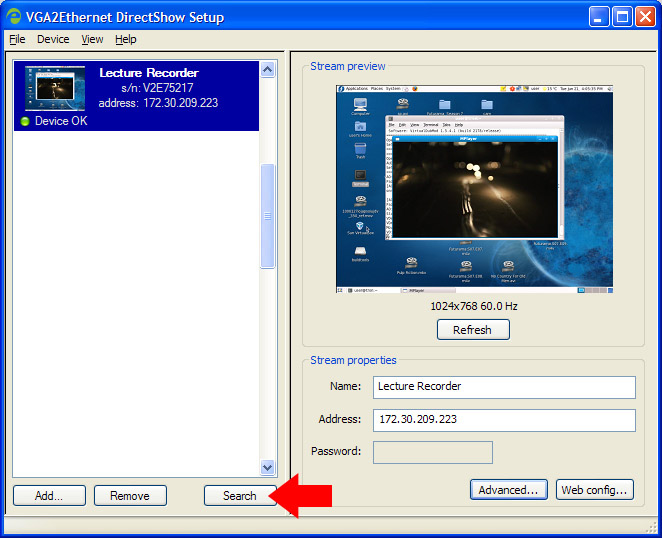Open the Web config... page
The width and height of the screenshot is (662, 538).
[x=594, y=490]
